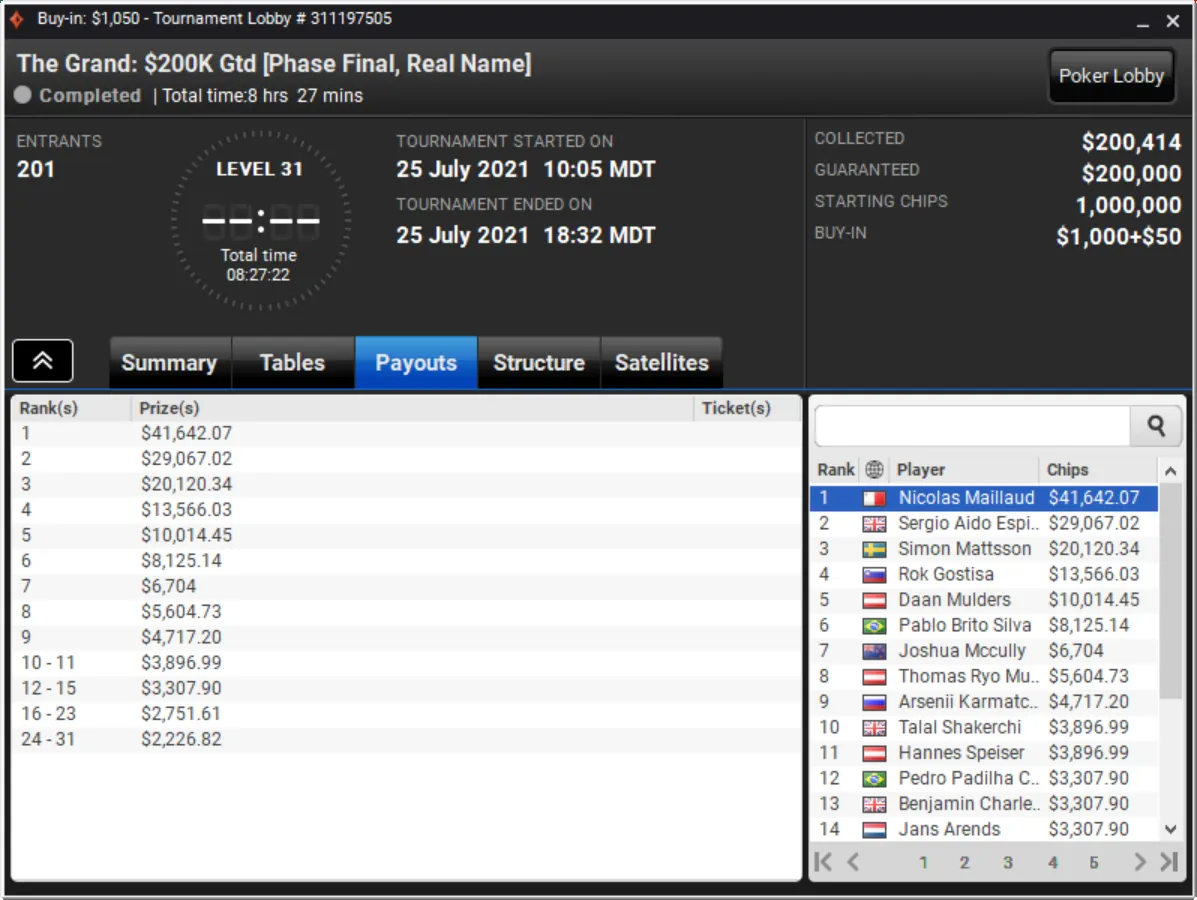
Task: Click Sweden flag beside Simon Mattsson
Action: [874, 550]
